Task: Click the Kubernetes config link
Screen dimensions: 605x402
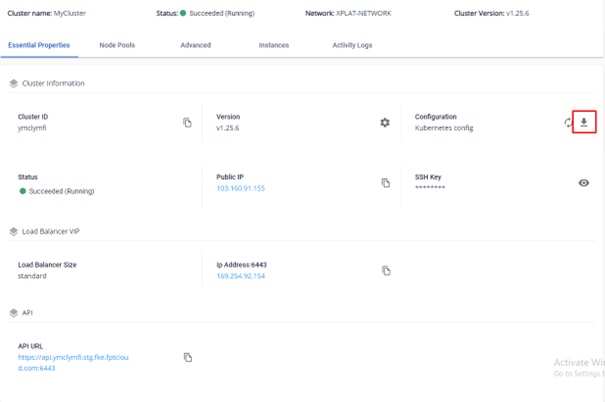Action: (444, 128)
